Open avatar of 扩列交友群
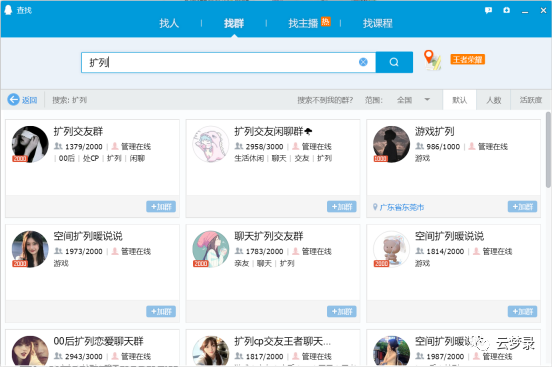552x367 pixels. point(30,144)
